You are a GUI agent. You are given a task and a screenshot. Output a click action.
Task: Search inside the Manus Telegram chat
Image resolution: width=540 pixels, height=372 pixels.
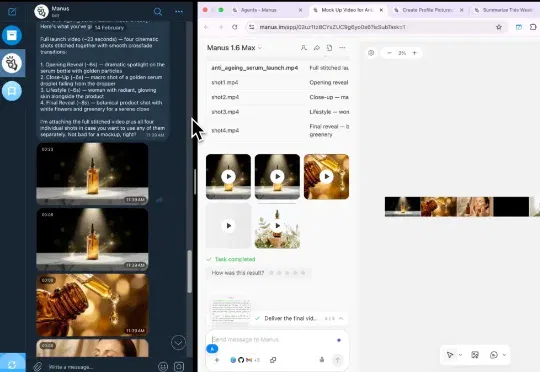158,12
